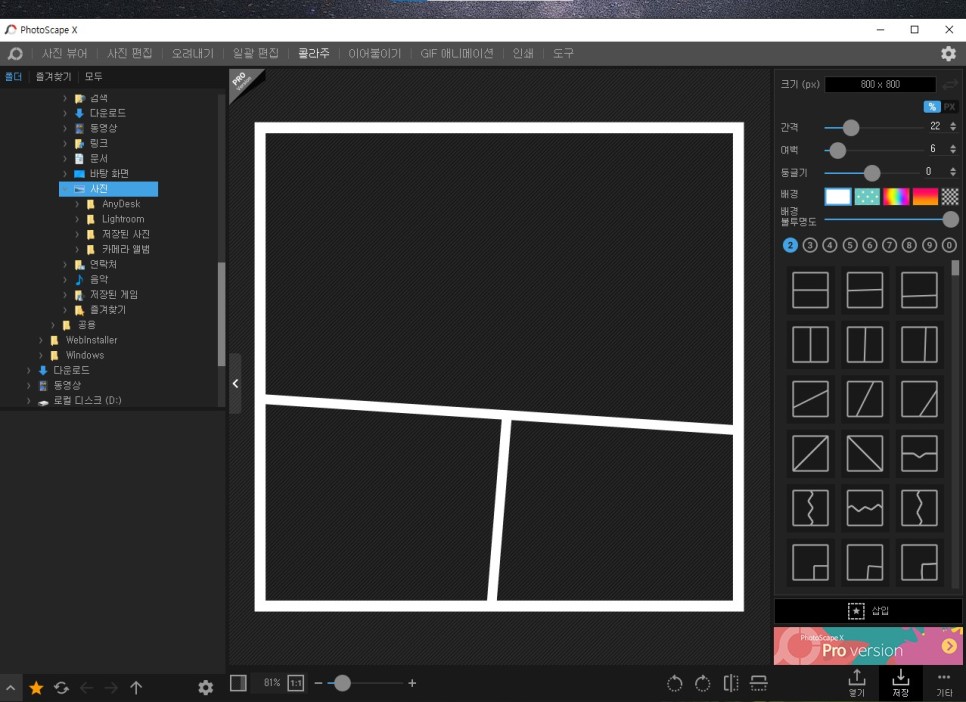Click the 1:1 actual size icon
The image size is (966, 702).
pyautogui.click(x=296, y=683)
